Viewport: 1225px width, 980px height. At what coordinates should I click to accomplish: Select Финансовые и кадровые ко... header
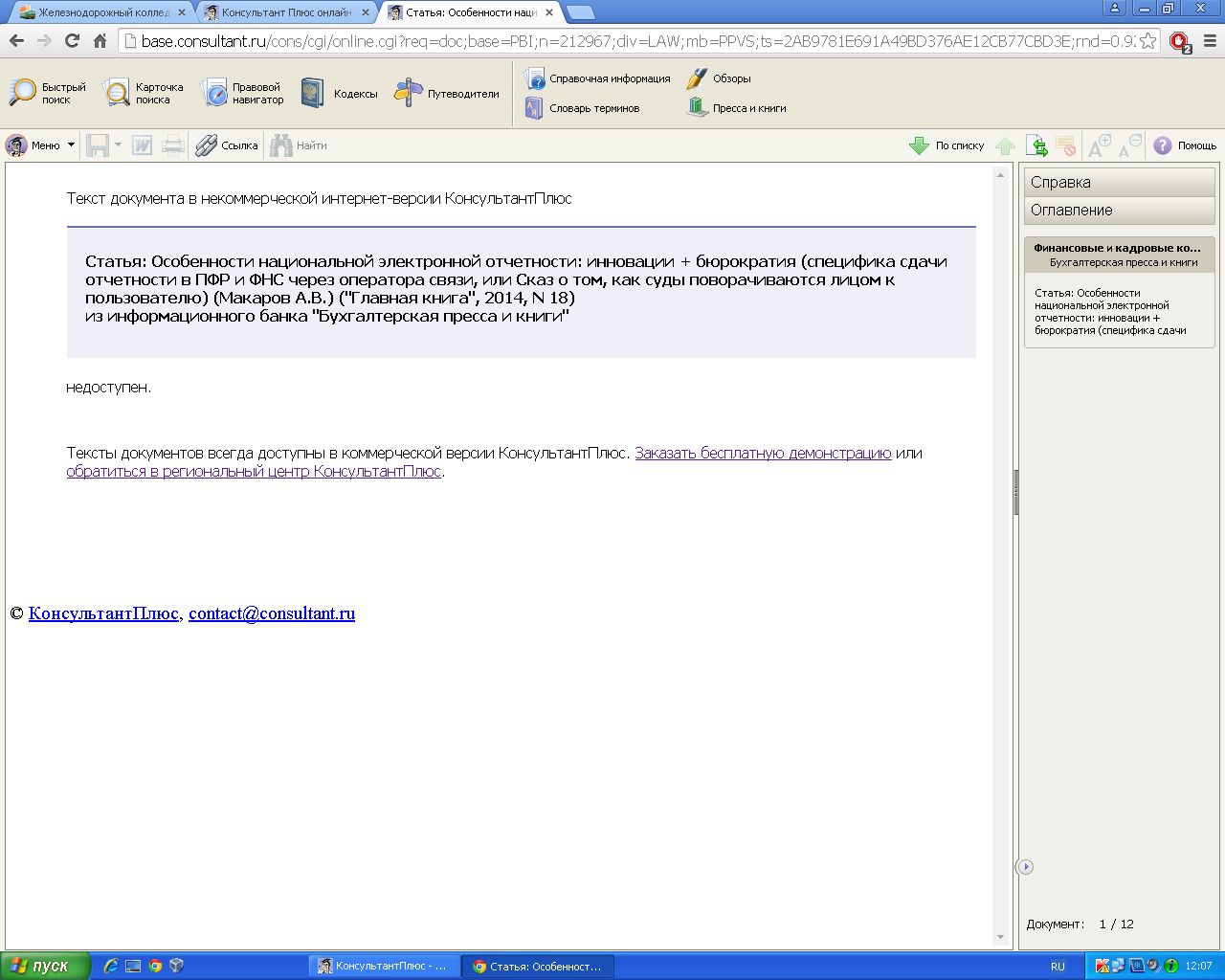pos(1119,255)
